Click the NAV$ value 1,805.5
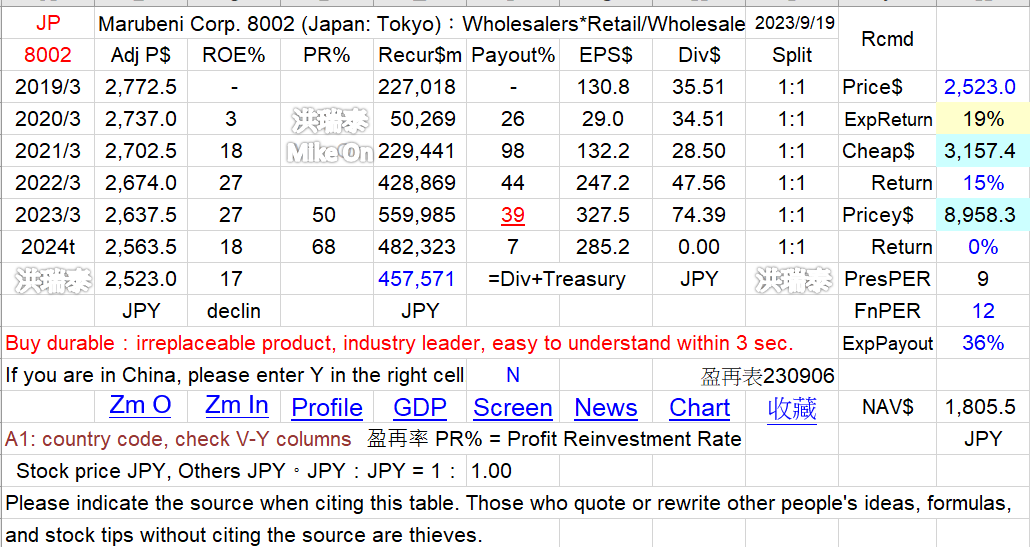 [983, 407]
